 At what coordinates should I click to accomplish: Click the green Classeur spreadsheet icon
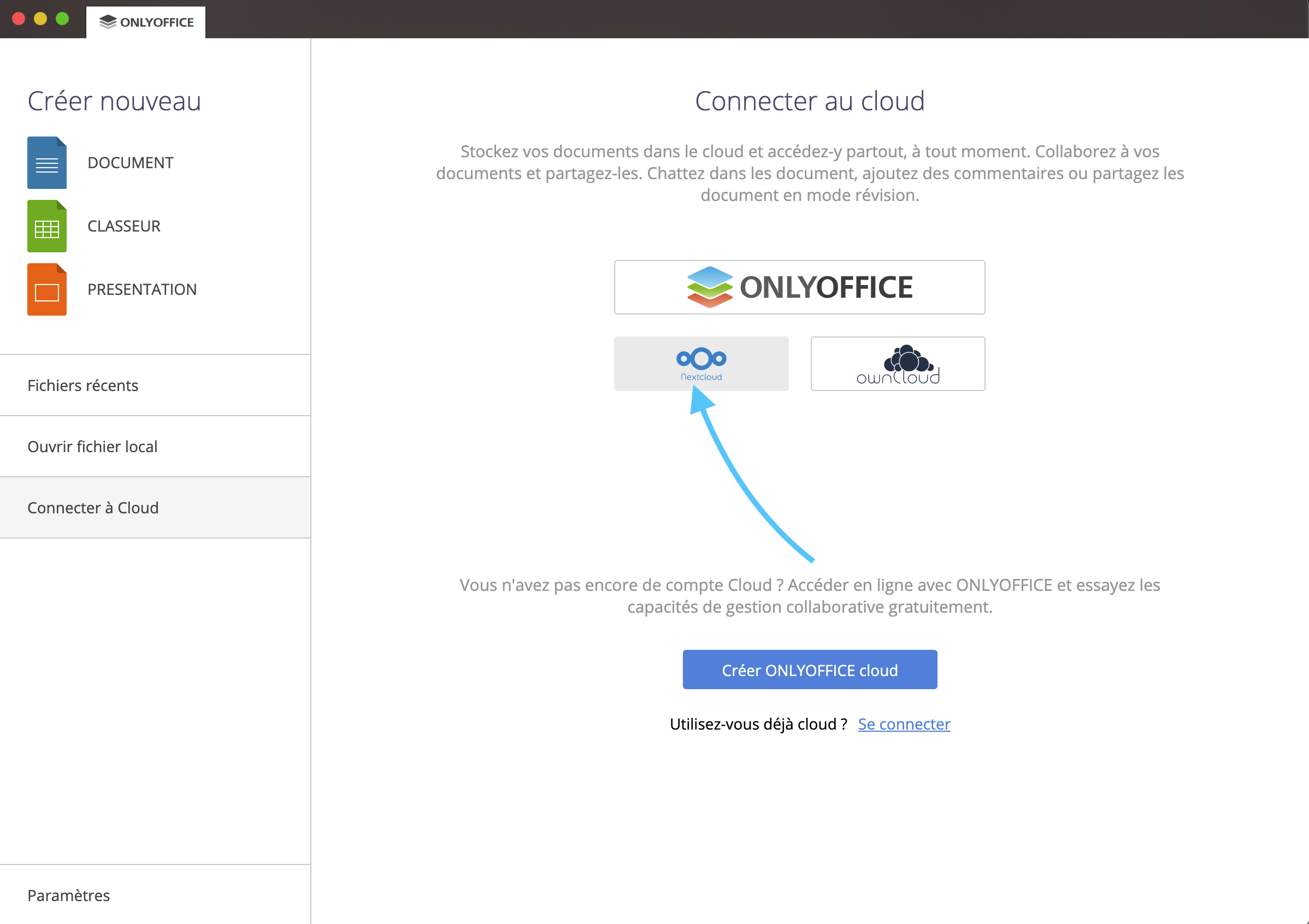coord(47,226)
